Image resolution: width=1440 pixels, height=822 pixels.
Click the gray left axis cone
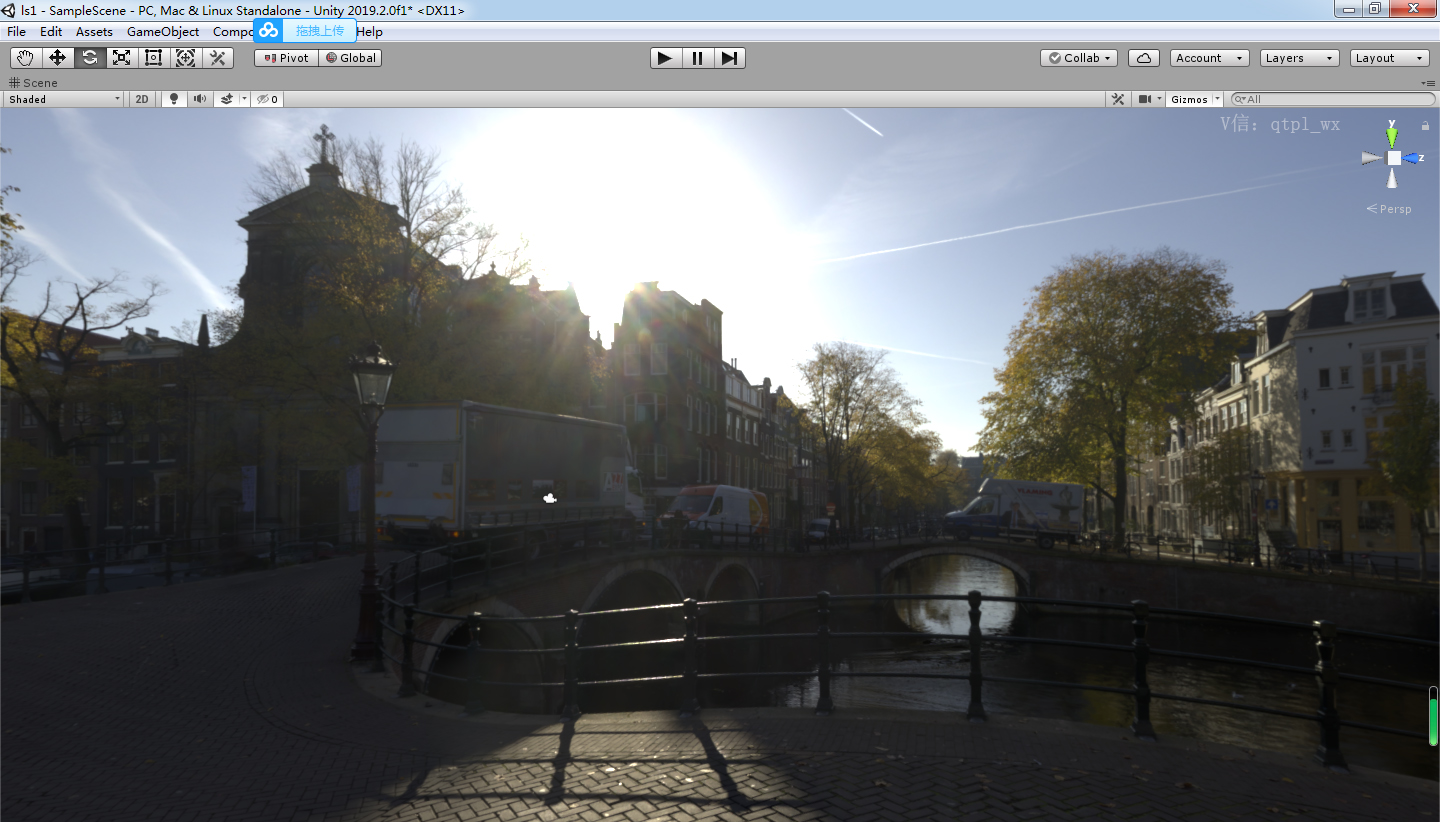[1372, 158]
